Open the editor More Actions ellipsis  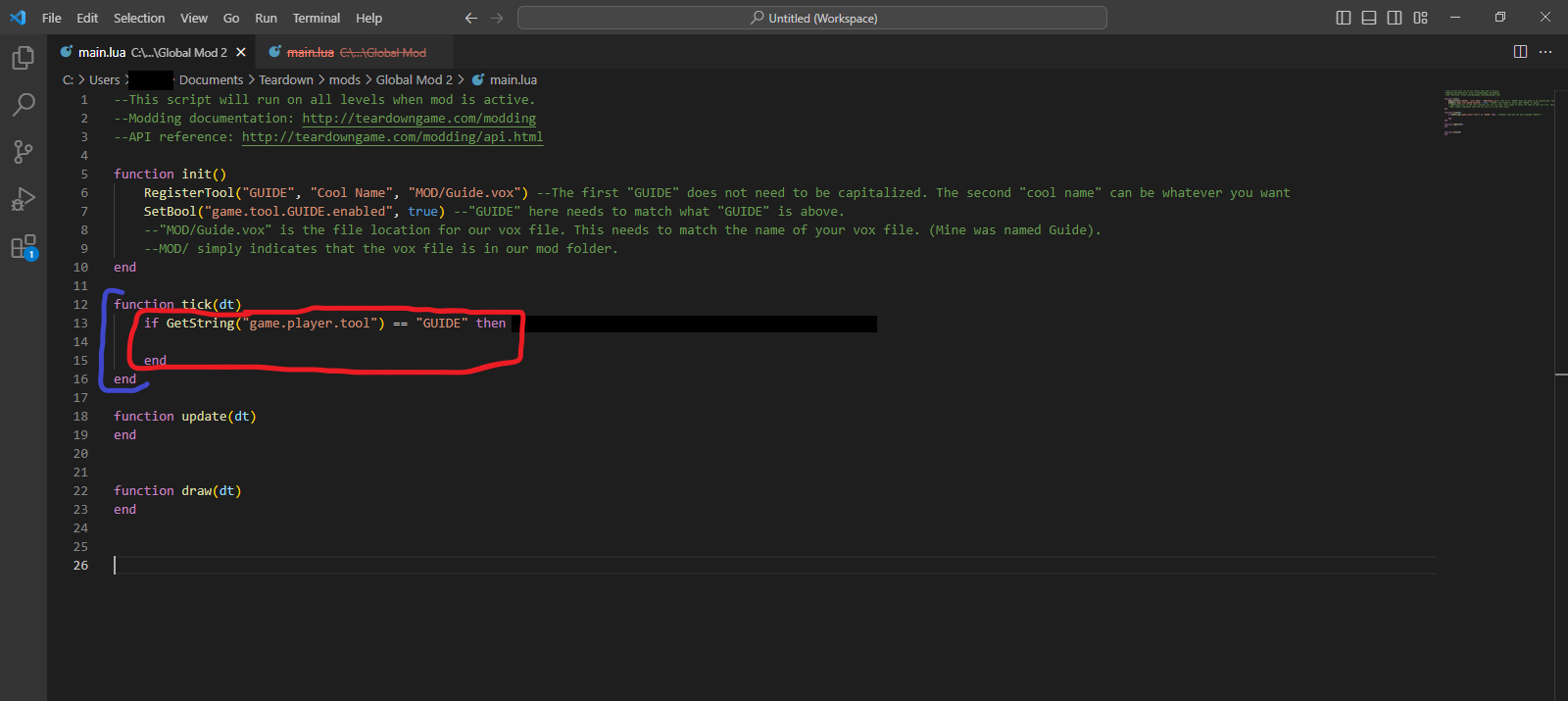[1545, 52]
